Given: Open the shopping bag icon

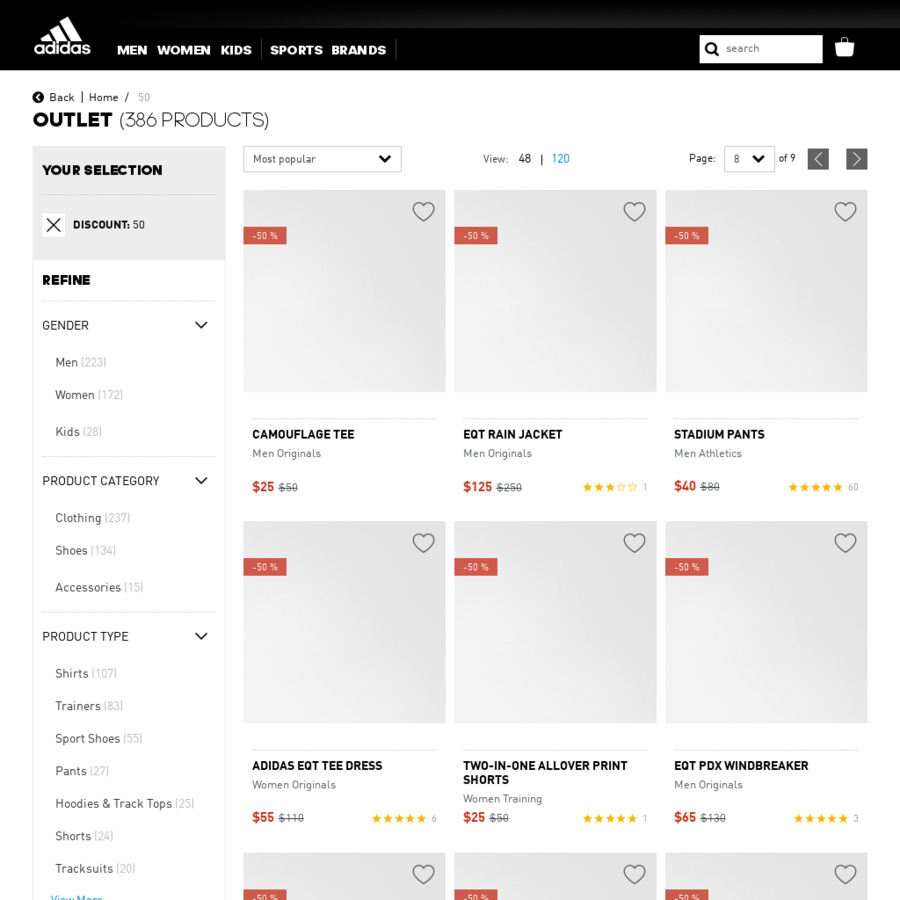Looking at the screenshot, I should pyautogui.click(x=844, y=48).
